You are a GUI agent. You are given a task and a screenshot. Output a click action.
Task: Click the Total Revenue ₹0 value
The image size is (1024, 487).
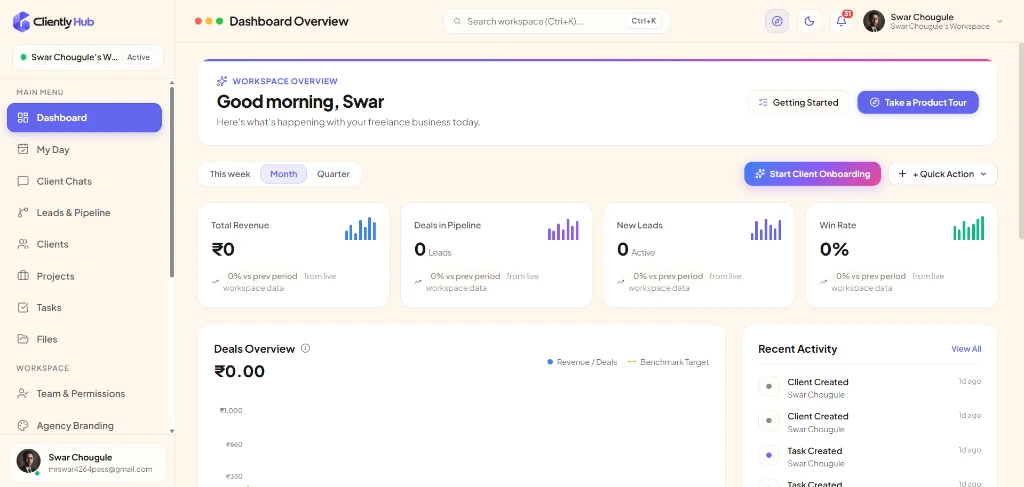[223, 249]
